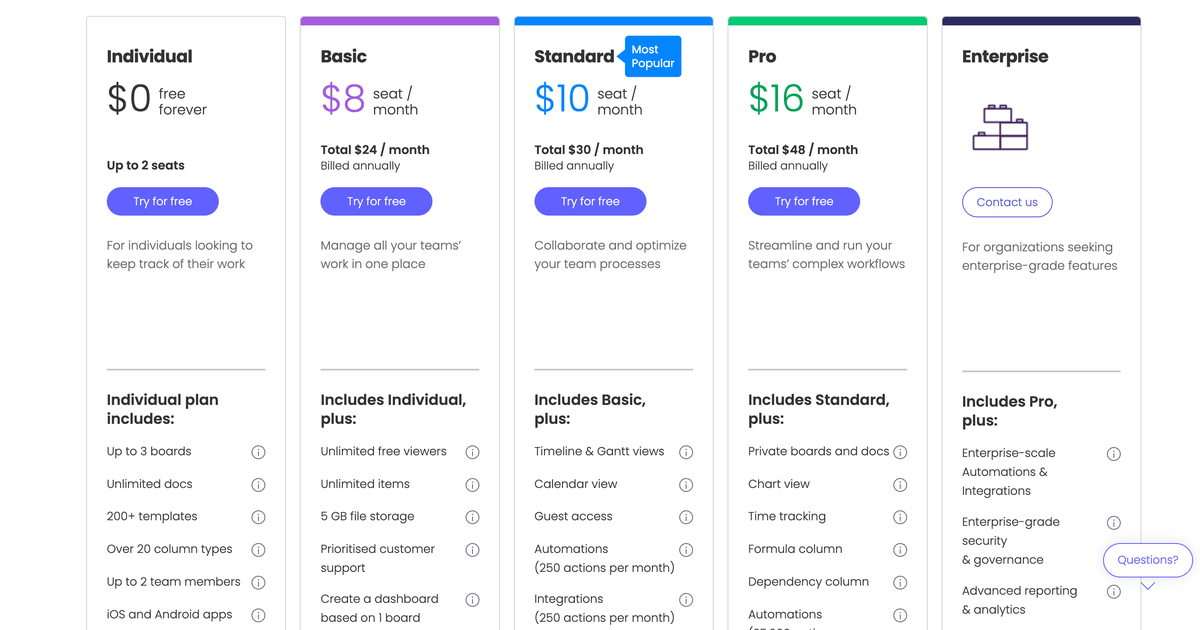
Task: Expand the chevron below Questions button
Action: (x=1148, y=586)
